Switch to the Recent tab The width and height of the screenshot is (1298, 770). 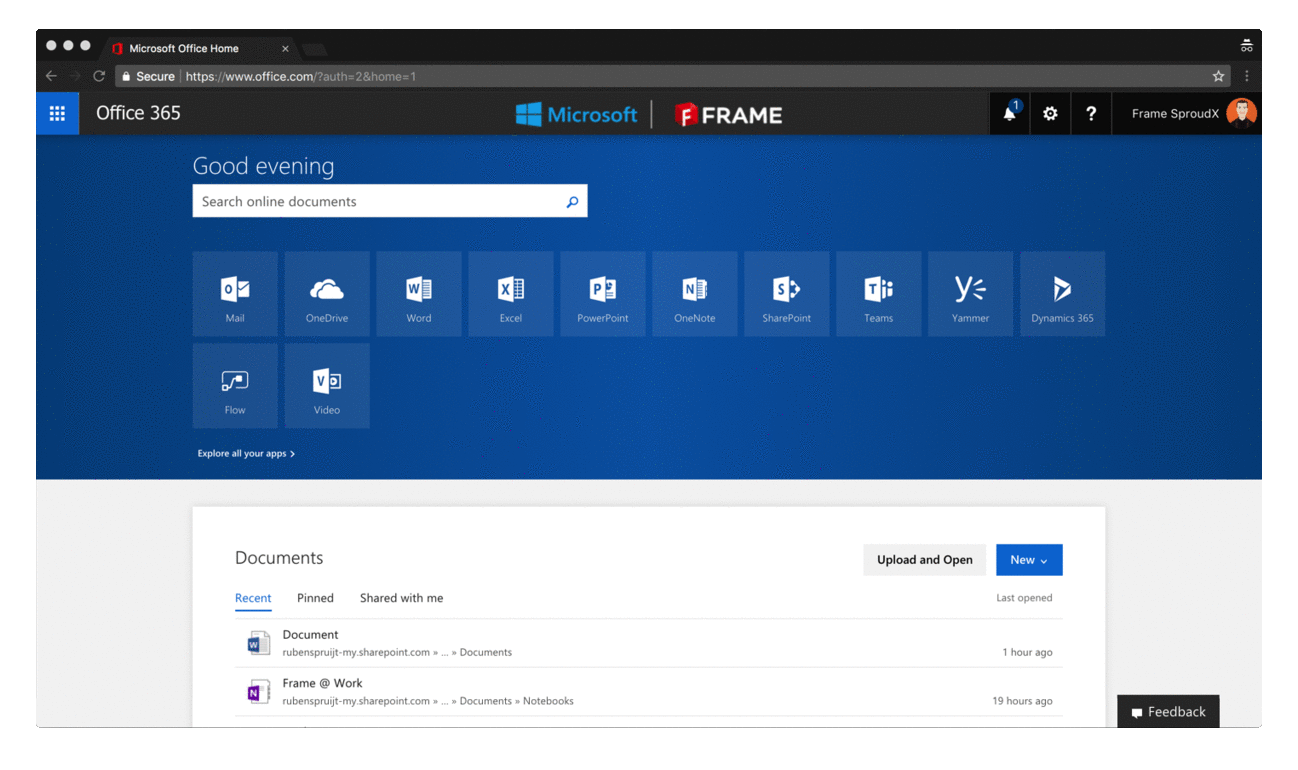253,598
